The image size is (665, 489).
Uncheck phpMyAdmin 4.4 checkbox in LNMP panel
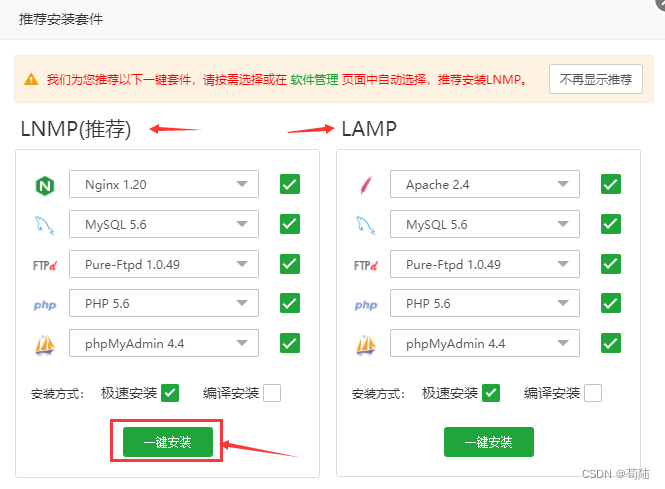point(290,343)
